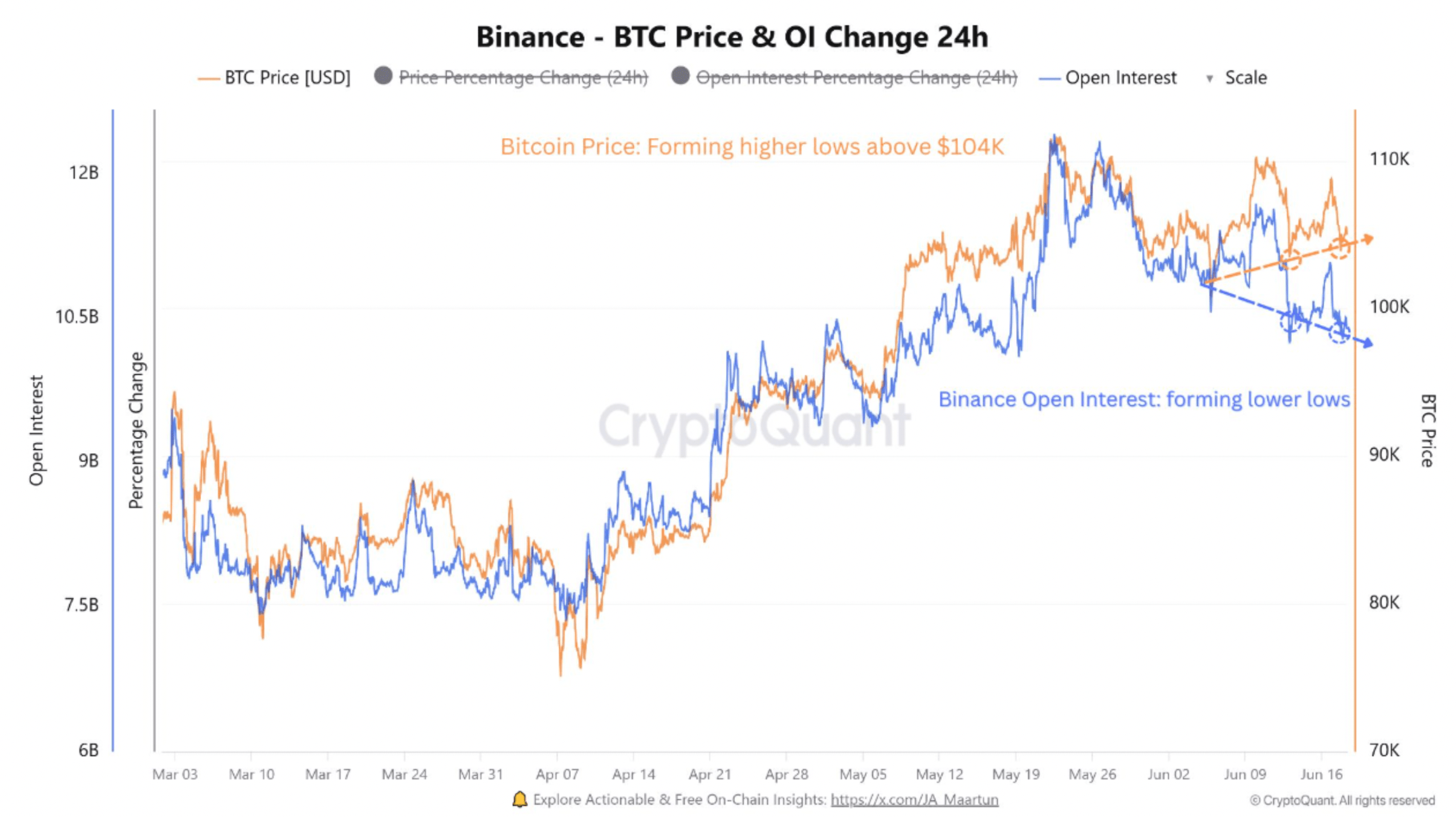The height and width of the screenshot is (817, 1456).
Task: Click the Price Percentage Change (24h) strikethrough label
Action: tap(523, 78)
